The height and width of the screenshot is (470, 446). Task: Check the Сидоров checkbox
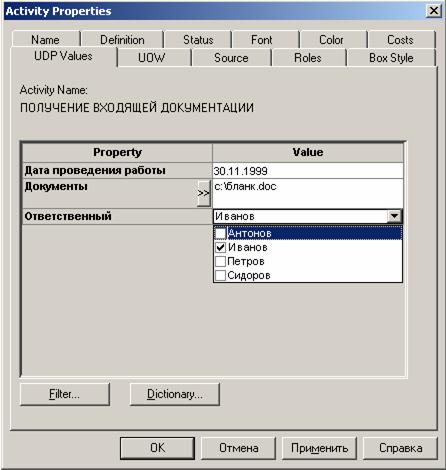coord(221,275)
